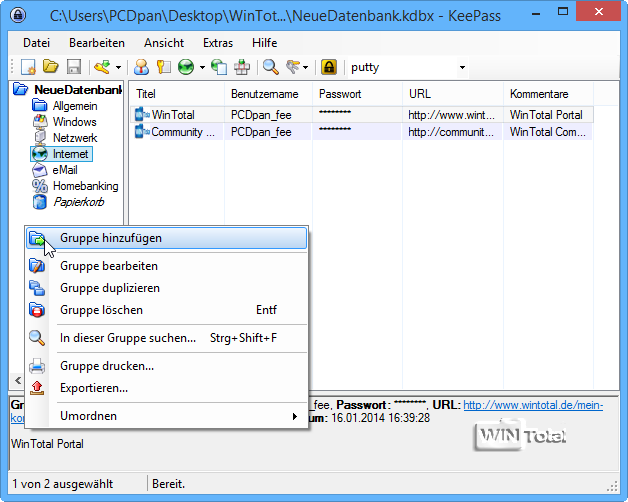Click the Save database floppy icon

tap(74, 67)
